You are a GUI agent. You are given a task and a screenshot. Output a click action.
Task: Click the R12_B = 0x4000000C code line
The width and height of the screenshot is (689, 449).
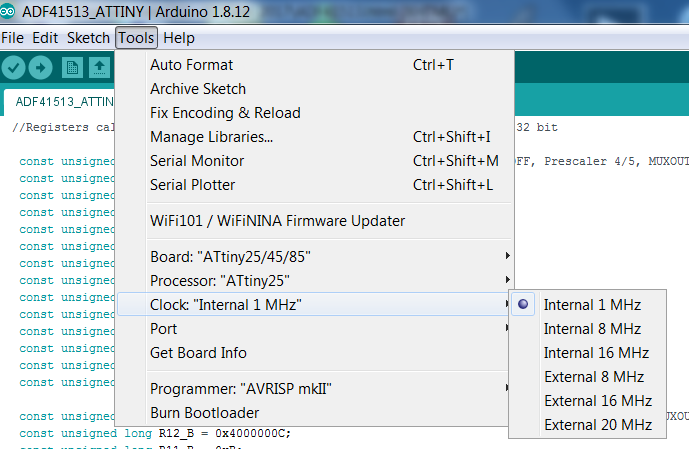155,434
